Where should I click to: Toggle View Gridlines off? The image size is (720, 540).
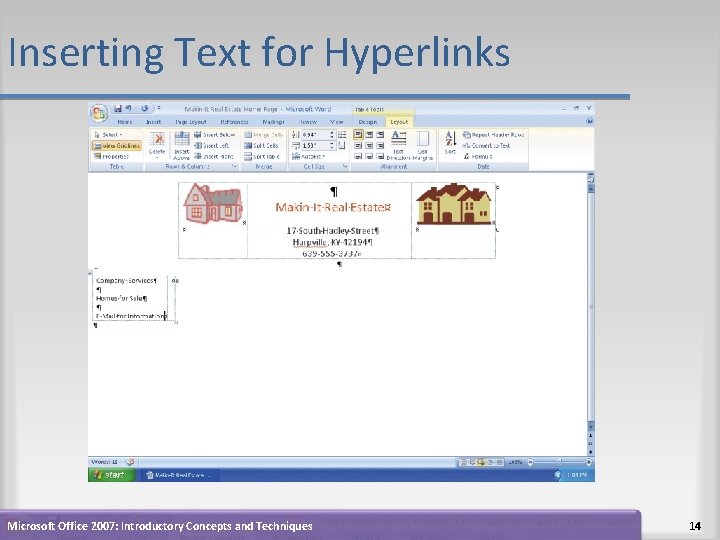(x=117, y=146)
